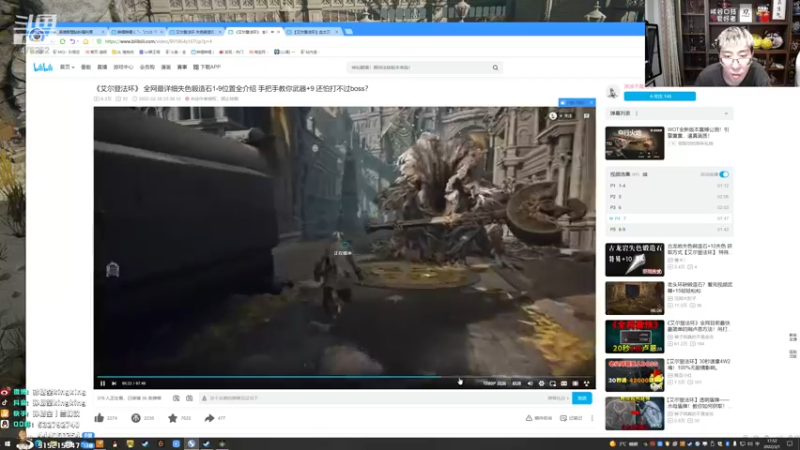
Task: Select part P2 5
Action: click(669, 196)
